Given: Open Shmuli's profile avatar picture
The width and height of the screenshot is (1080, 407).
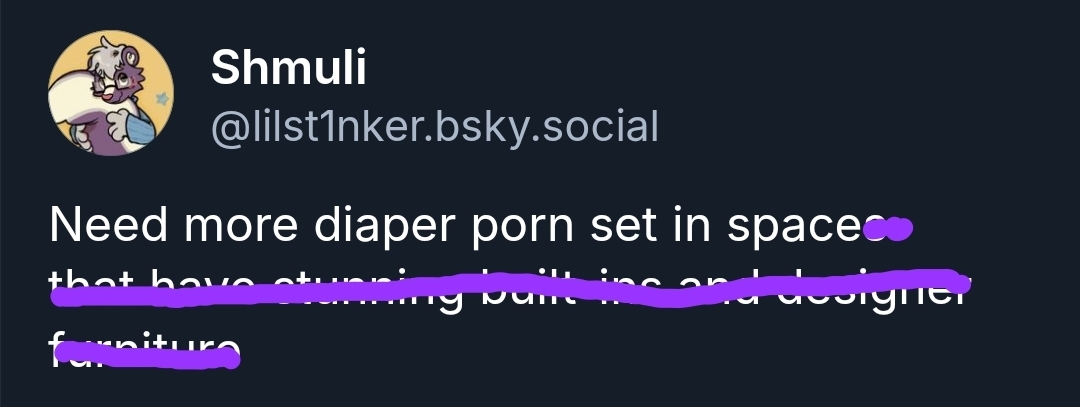Looking at the screenshot, I should tap(111, 93).
